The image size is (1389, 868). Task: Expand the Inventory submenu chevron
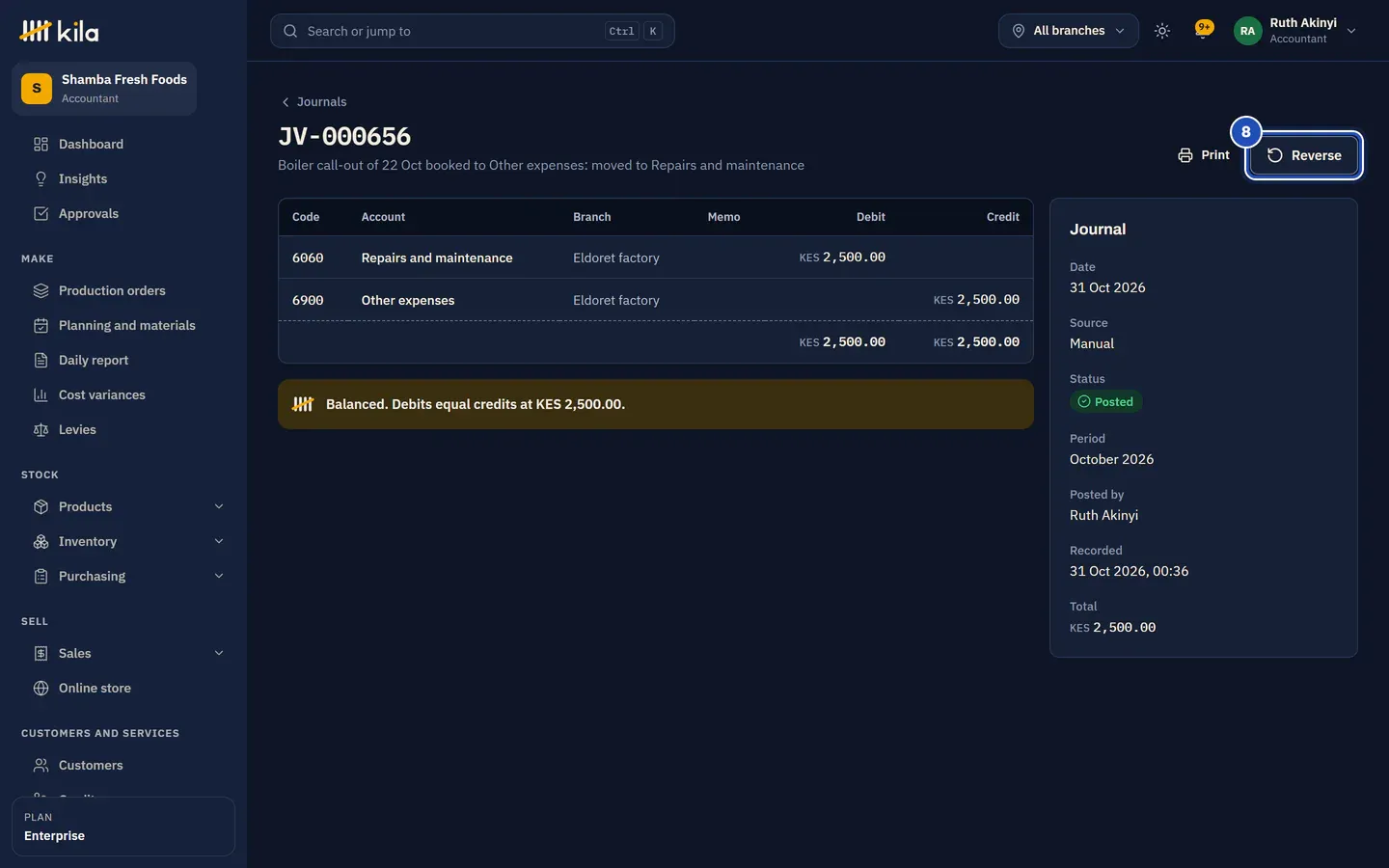point(219,542)
